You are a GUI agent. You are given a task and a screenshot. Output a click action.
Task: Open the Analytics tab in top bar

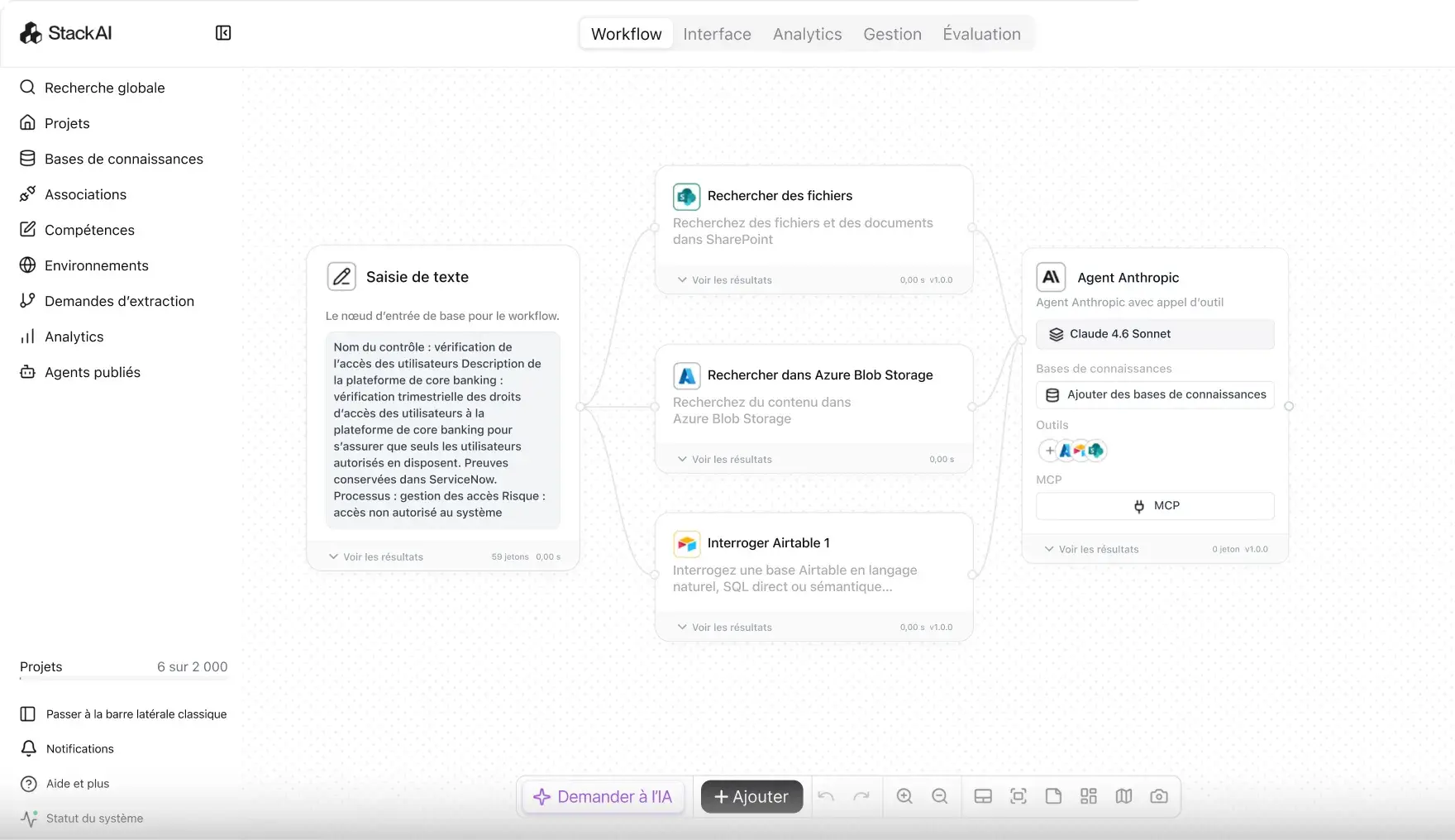[x=807, y=34]
